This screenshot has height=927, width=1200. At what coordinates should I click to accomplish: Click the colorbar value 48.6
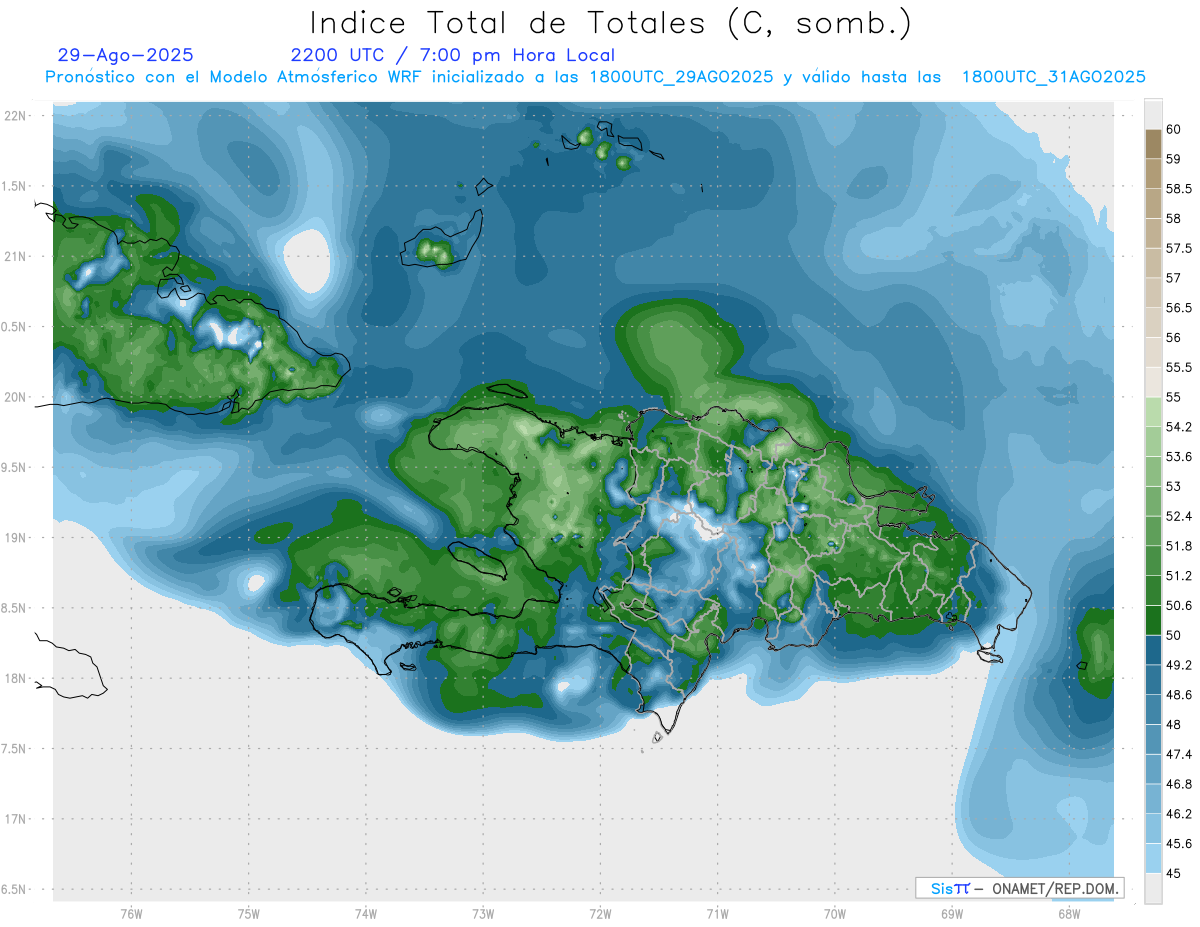1179,695
